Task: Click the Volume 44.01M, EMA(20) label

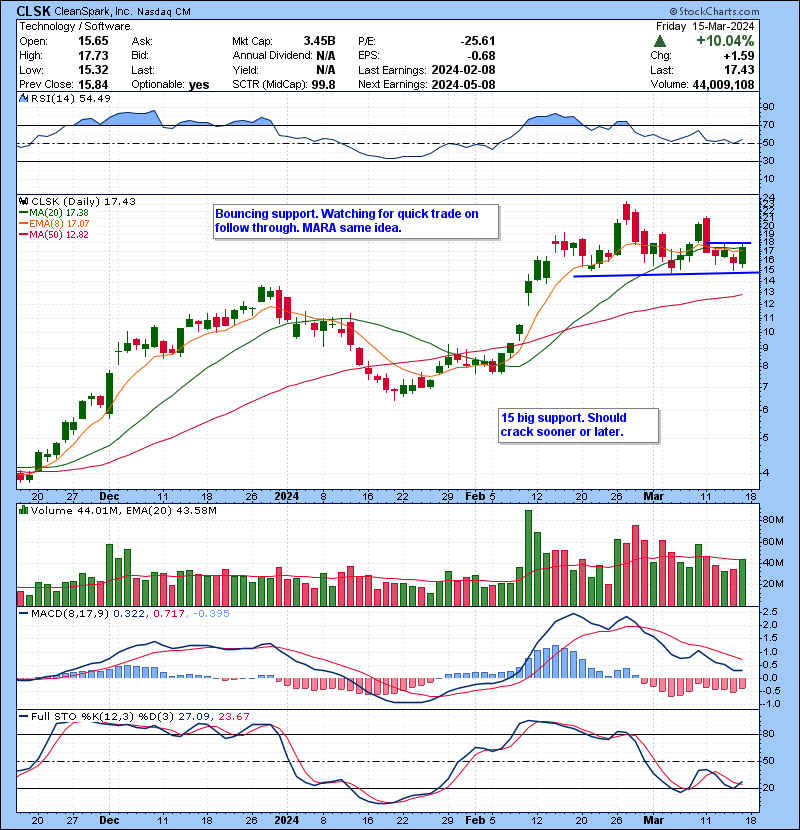Action: 123,511
